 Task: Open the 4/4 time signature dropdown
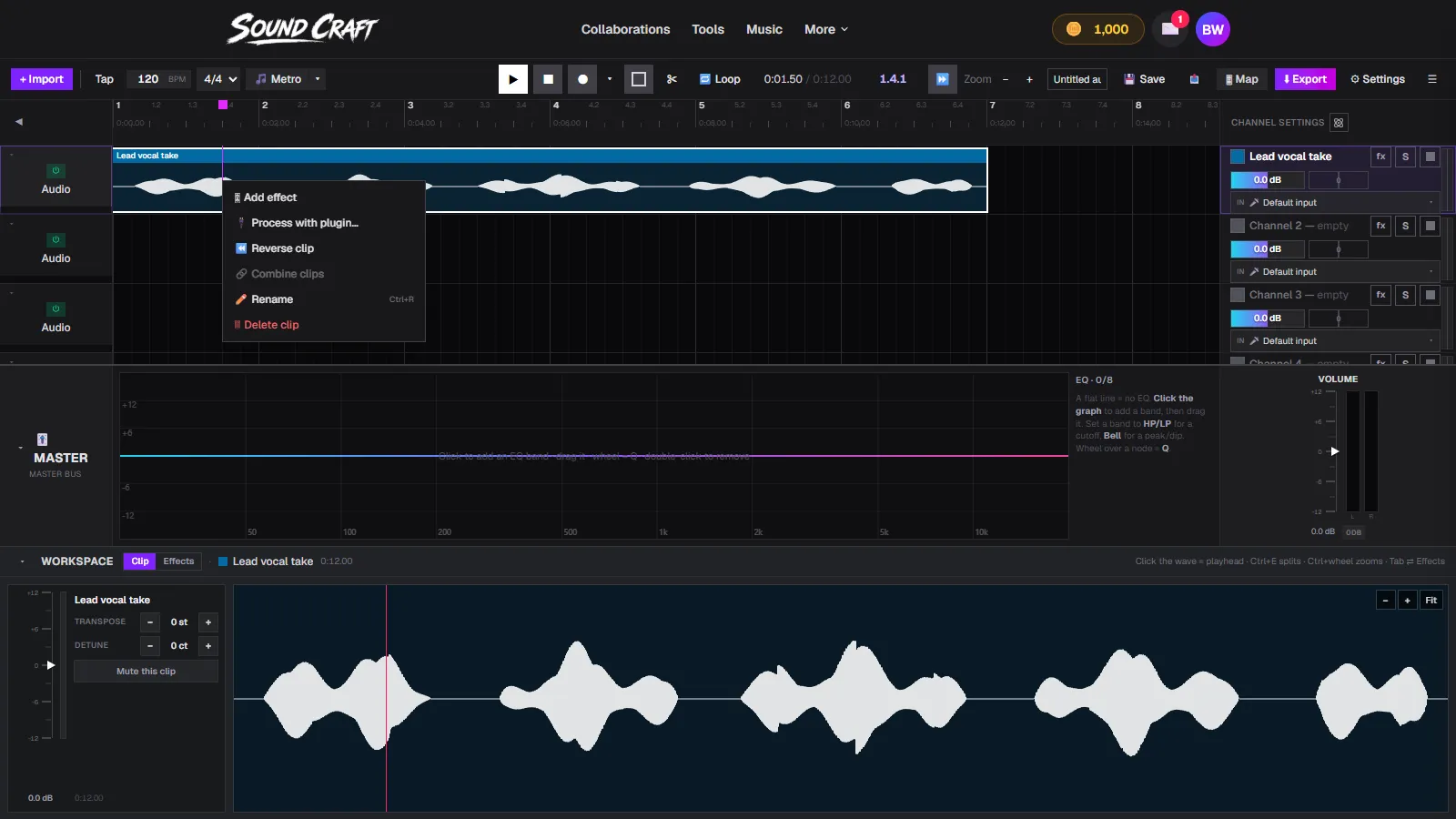click(x=220, y=79)
